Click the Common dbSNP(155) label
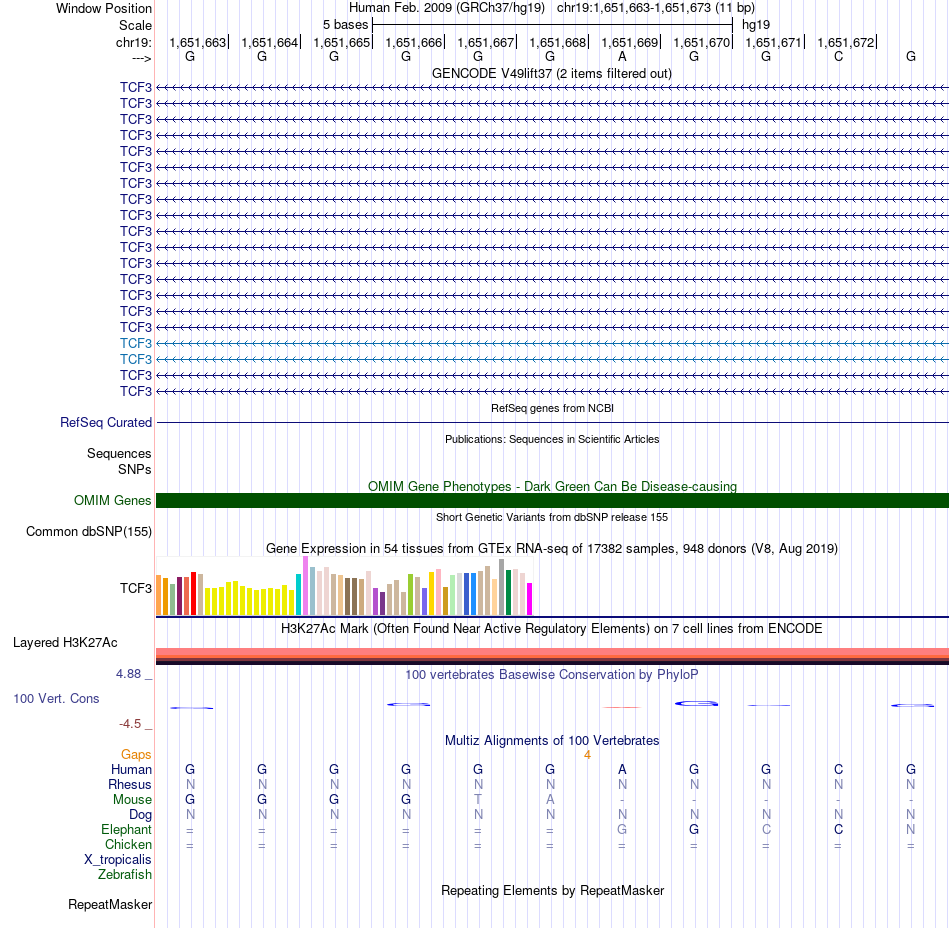 click(x=89, y=531)
